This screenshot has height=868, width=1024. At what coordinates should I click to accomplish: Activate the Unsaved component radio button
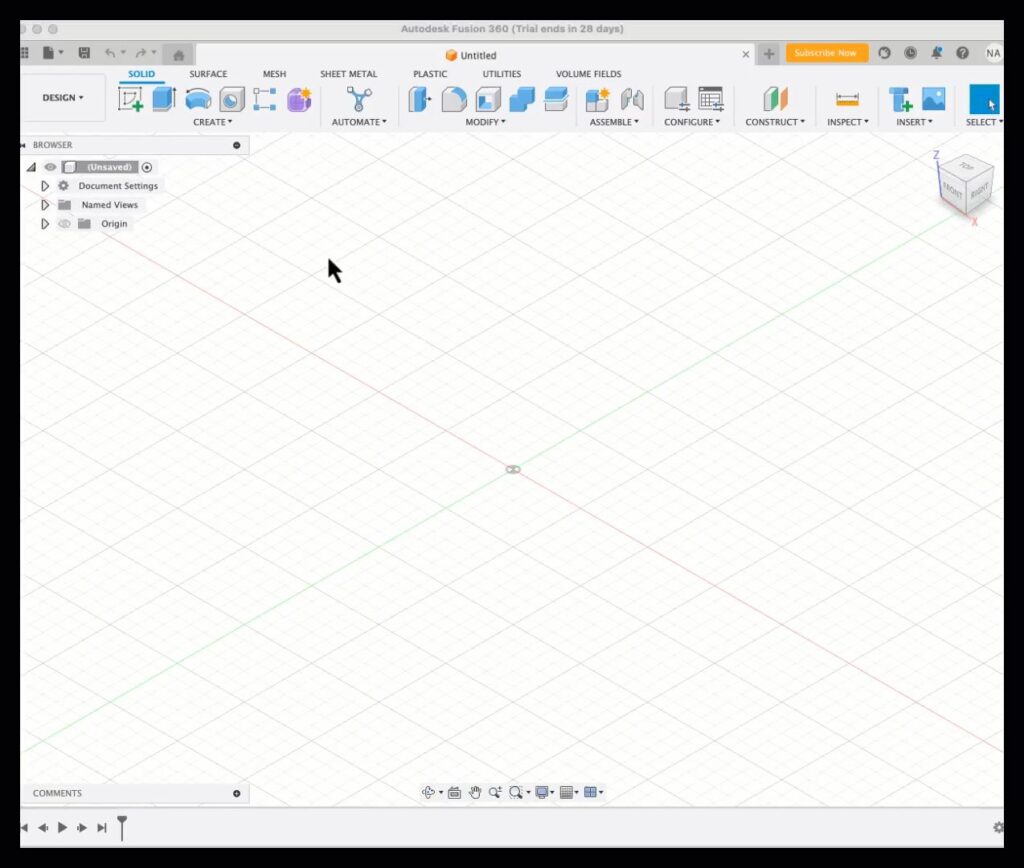147,167
